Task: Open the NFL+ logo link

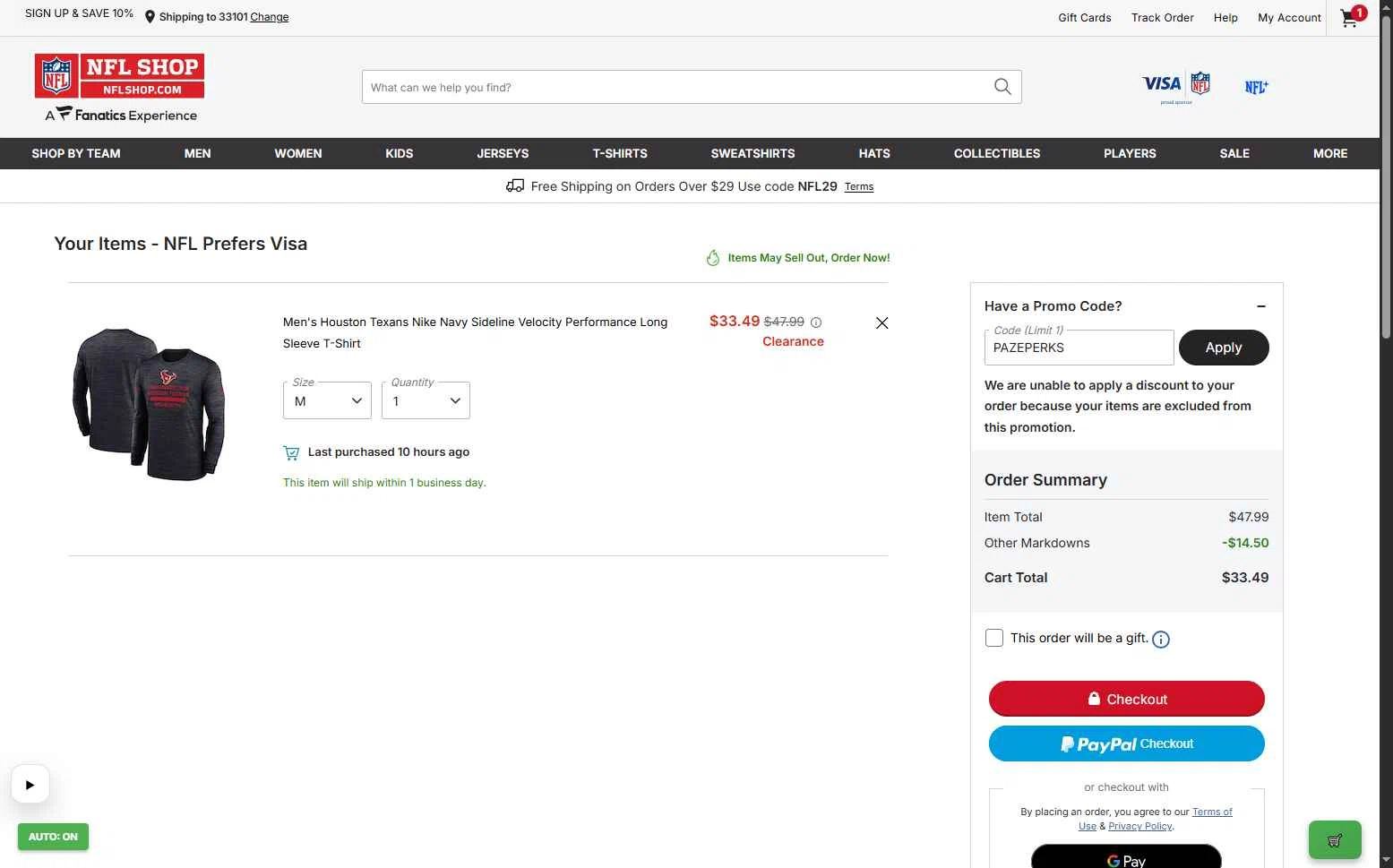Action: tap(1256, 87)
